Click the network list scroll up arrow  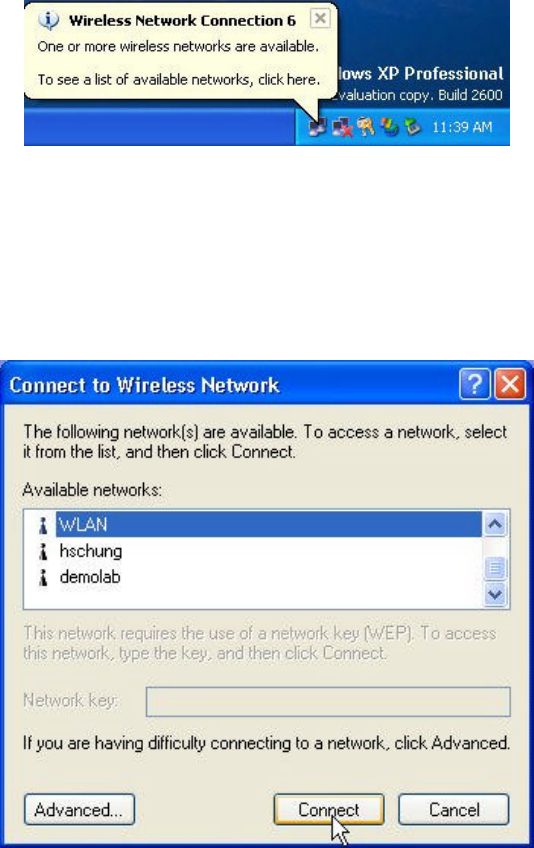495,524
